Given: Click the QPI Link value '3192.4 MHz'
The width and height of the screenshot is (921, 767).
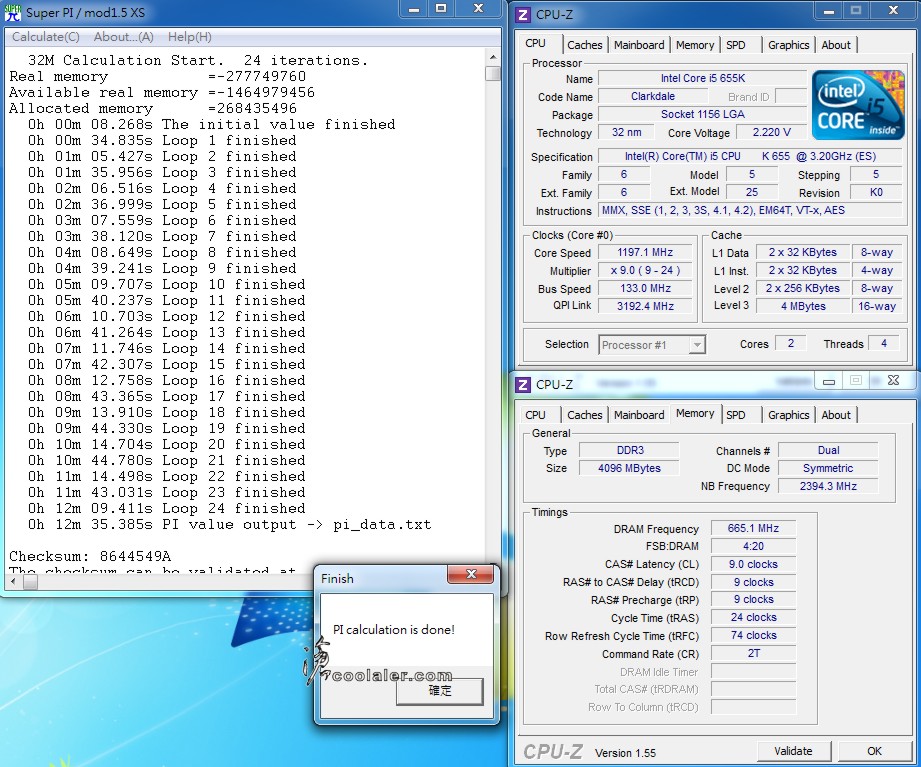Looking at the screenshot, I should click(x=645, y=306).
